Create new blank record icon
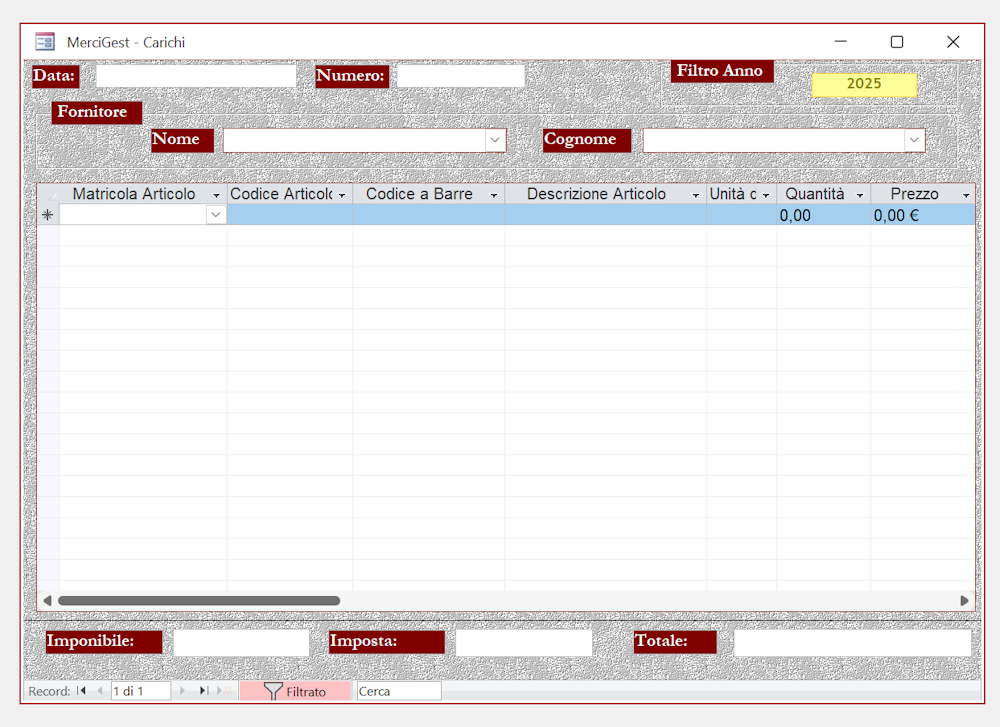This screenshot has height=727, width=1000. (224, 691)
